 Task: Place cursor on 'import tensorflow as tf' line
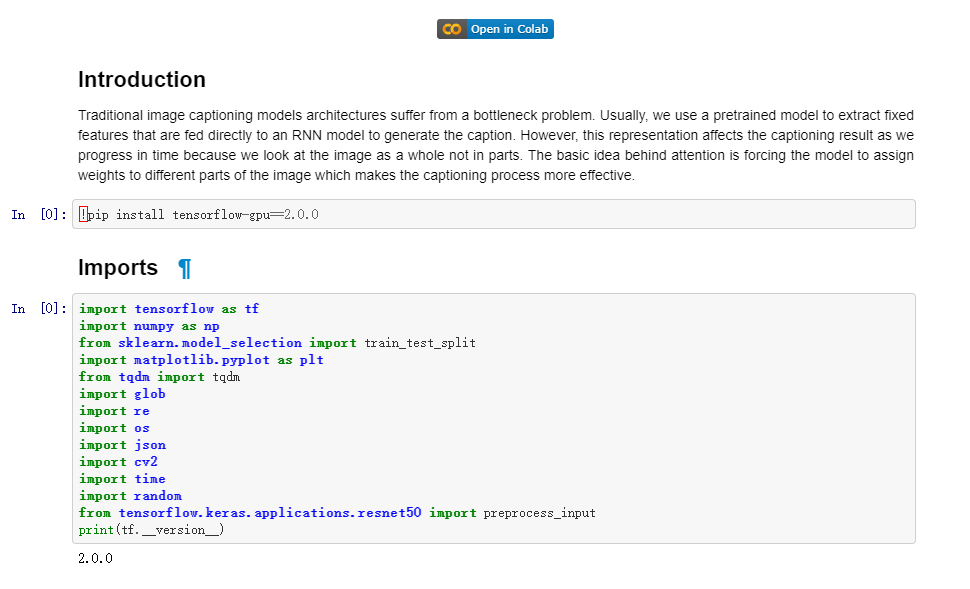click(169, 309)
